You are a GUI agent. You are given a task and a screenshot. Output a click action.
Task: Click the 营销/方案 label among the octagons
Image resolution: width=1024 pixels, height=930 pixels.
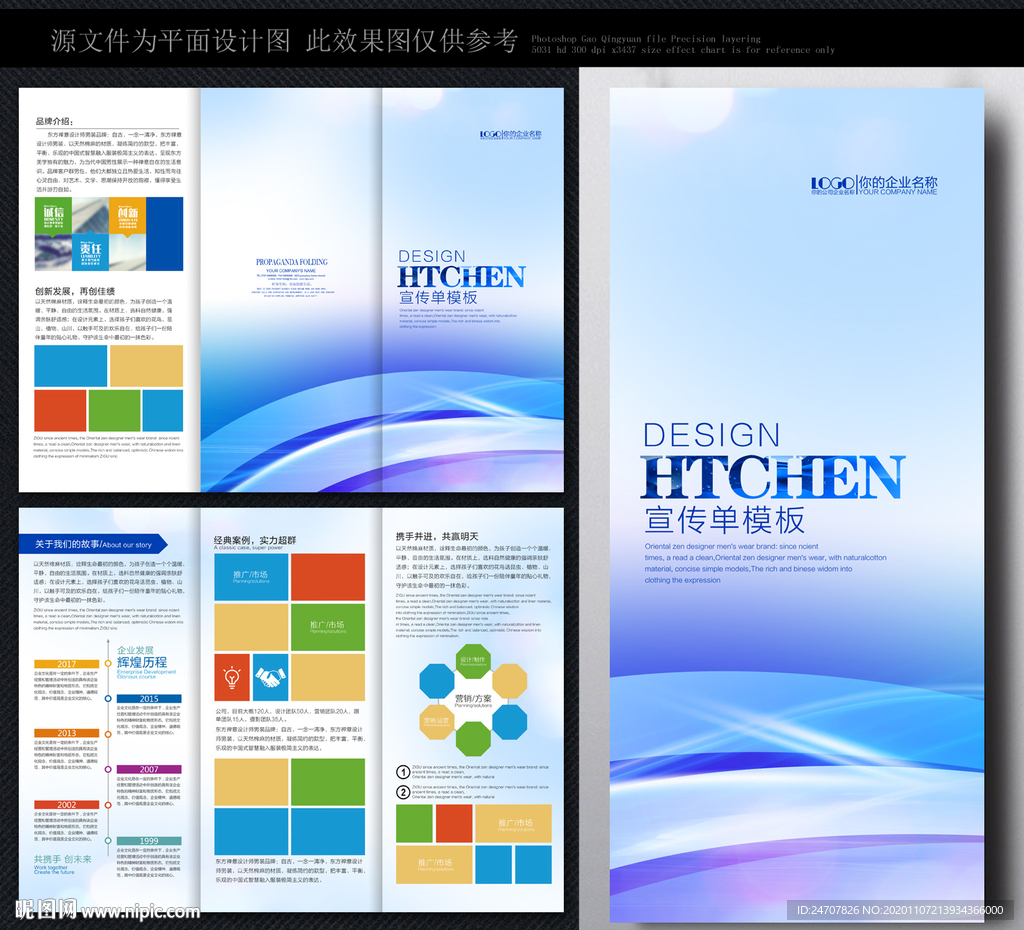click(473, 698)
